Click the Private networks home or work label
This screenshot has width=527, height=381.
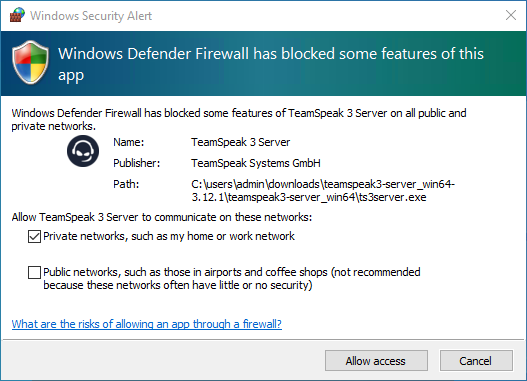pyautogui.click(x=169, y=236)
